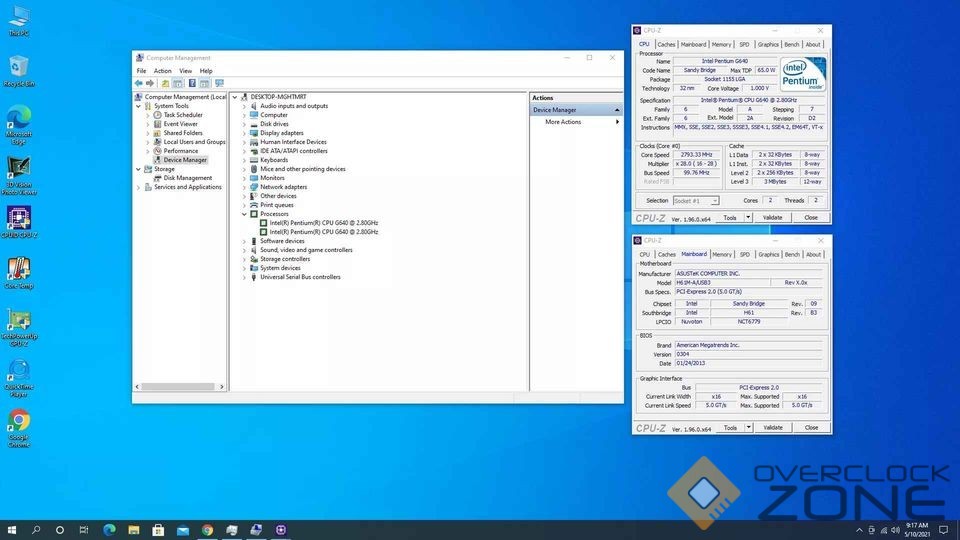The image size is (960, 540).
Task: Open Recycle Bin desktop icon
Action: pyautogui.click(x=19, y=71)
